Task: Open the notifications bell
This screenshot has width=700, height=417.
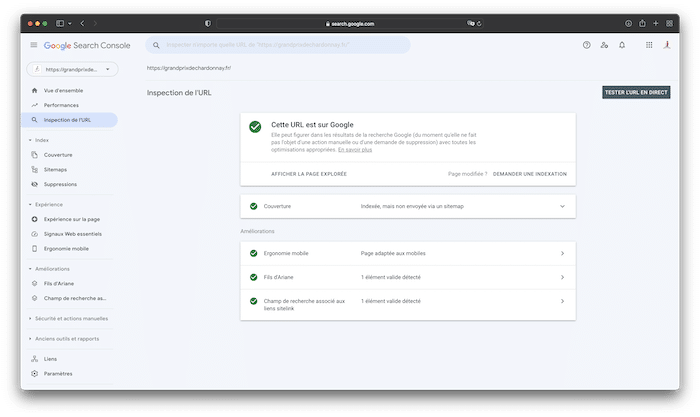Action: coord(622,45)
